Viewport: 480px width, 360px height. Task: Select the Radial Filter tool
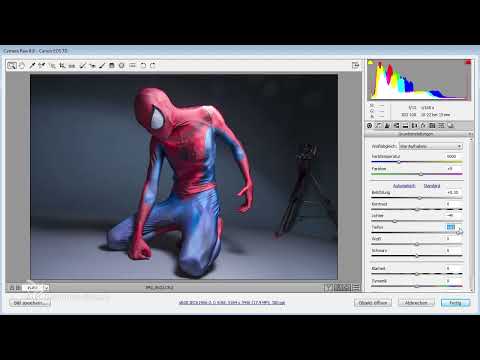[x=122, y=65]
